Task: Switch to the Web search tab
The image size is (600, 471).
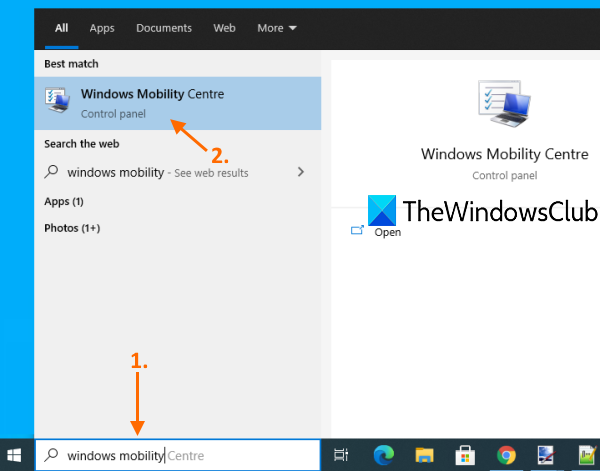Action: pos(224,28)
